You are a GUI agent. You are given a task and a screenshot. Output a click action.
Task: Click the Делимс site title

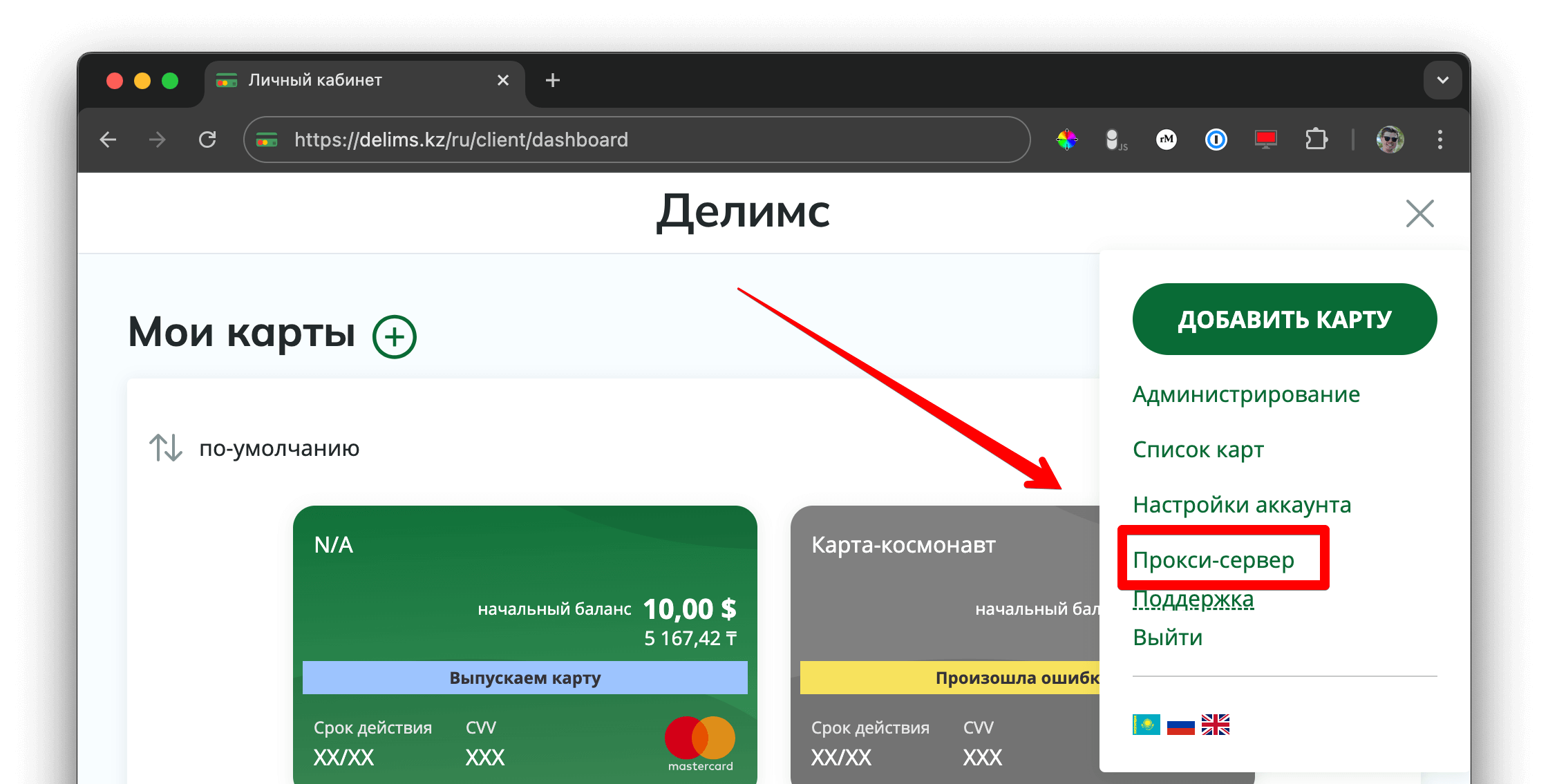point(743,211)
